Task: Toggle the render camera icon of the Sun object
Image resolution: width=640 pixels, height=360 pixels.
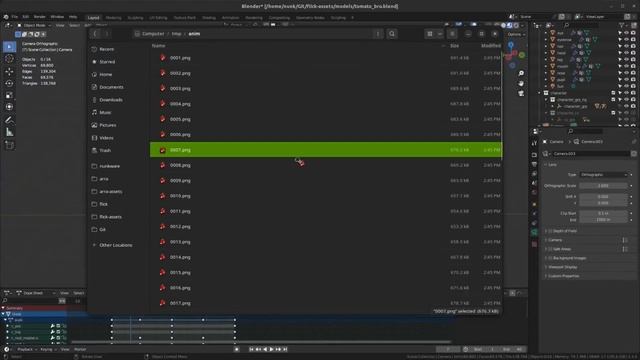Action: (x=633, y=87)
